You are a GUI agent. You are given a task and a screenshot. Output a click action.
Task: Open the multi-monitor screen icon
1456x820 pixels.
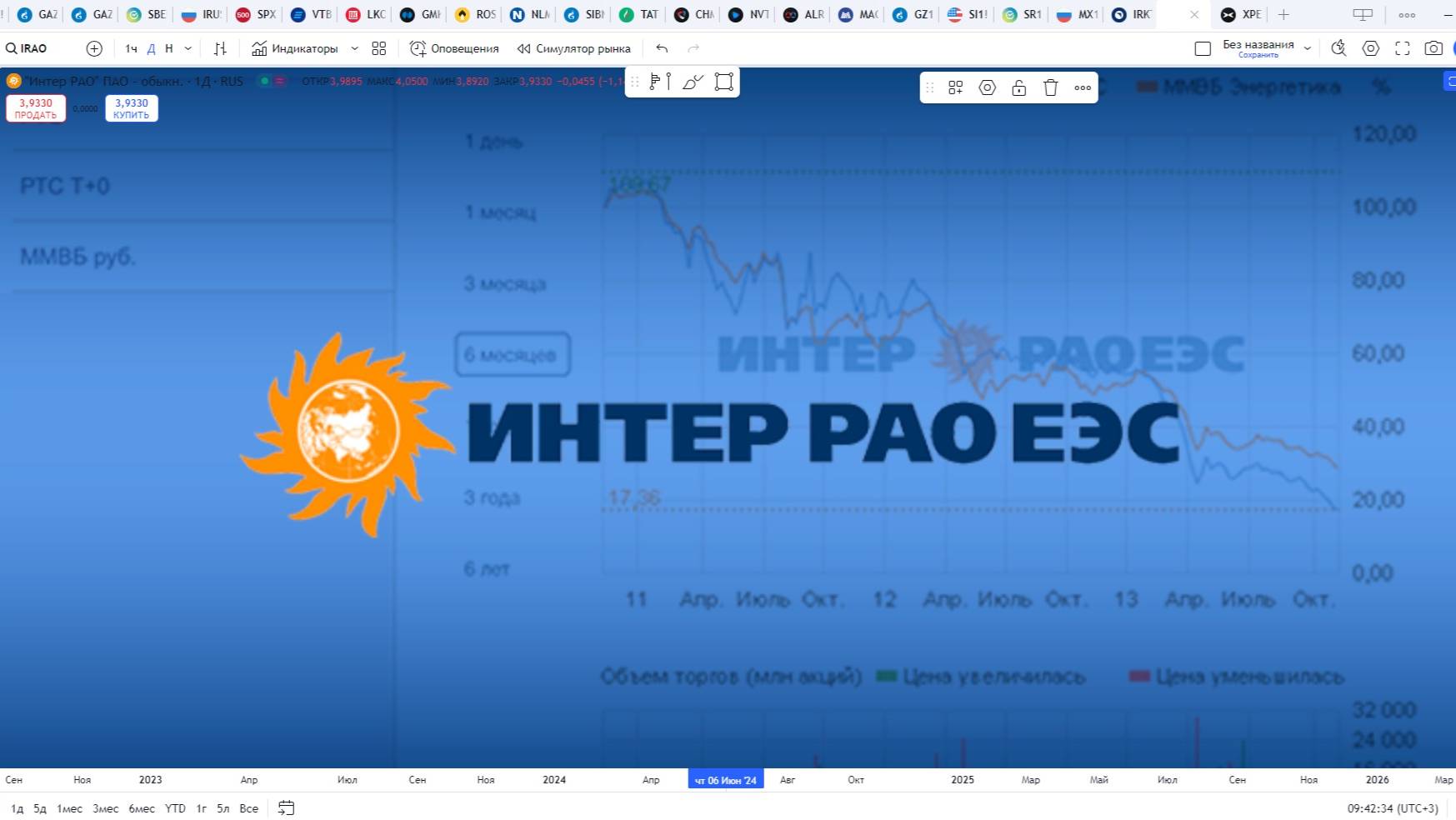(x=1363, y=14)
